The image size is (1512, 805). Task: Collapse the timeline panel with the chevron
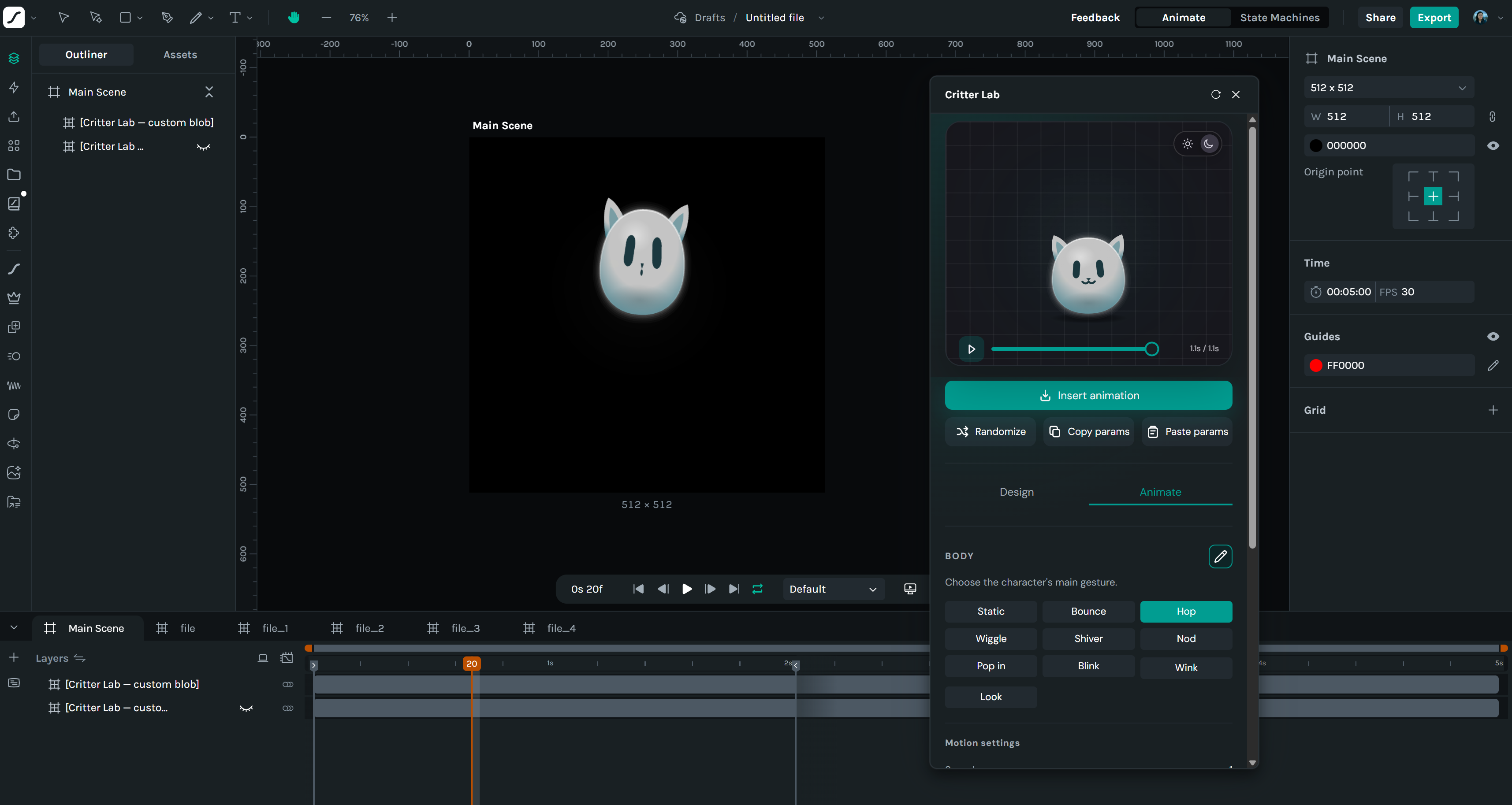click(14, 628)
